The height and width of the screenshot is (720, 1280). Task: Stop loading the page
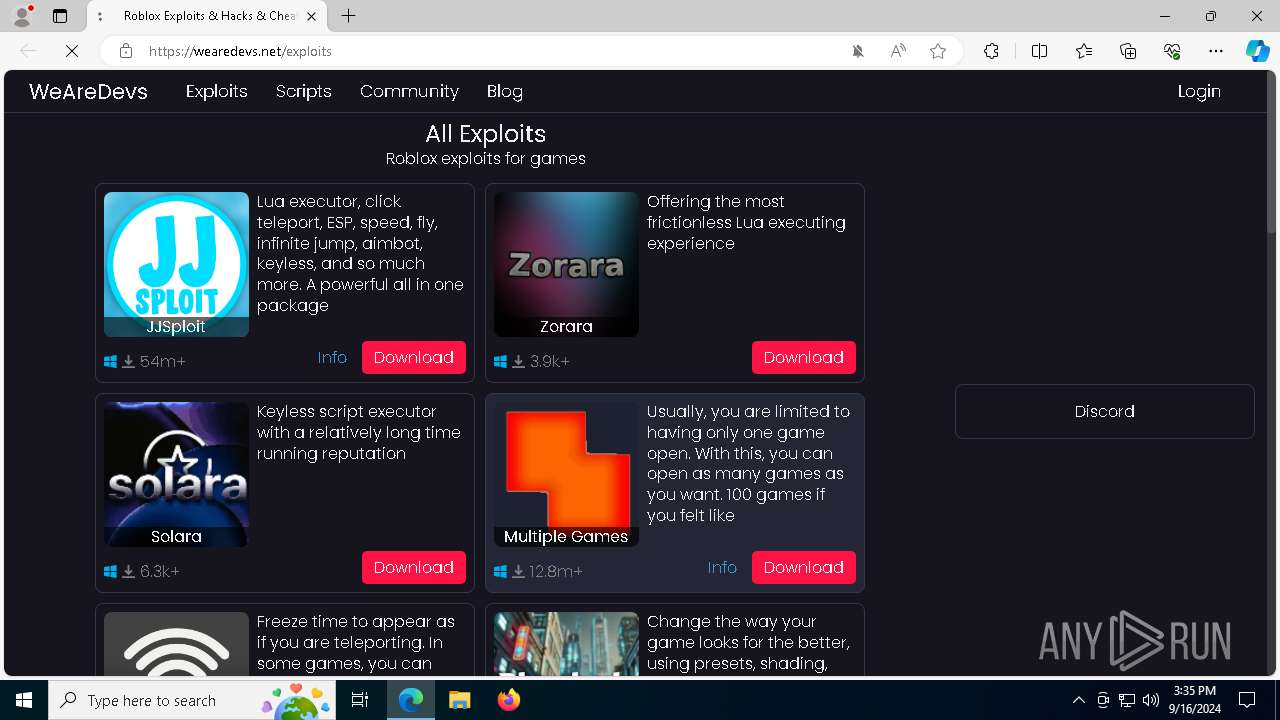[72, 51]
